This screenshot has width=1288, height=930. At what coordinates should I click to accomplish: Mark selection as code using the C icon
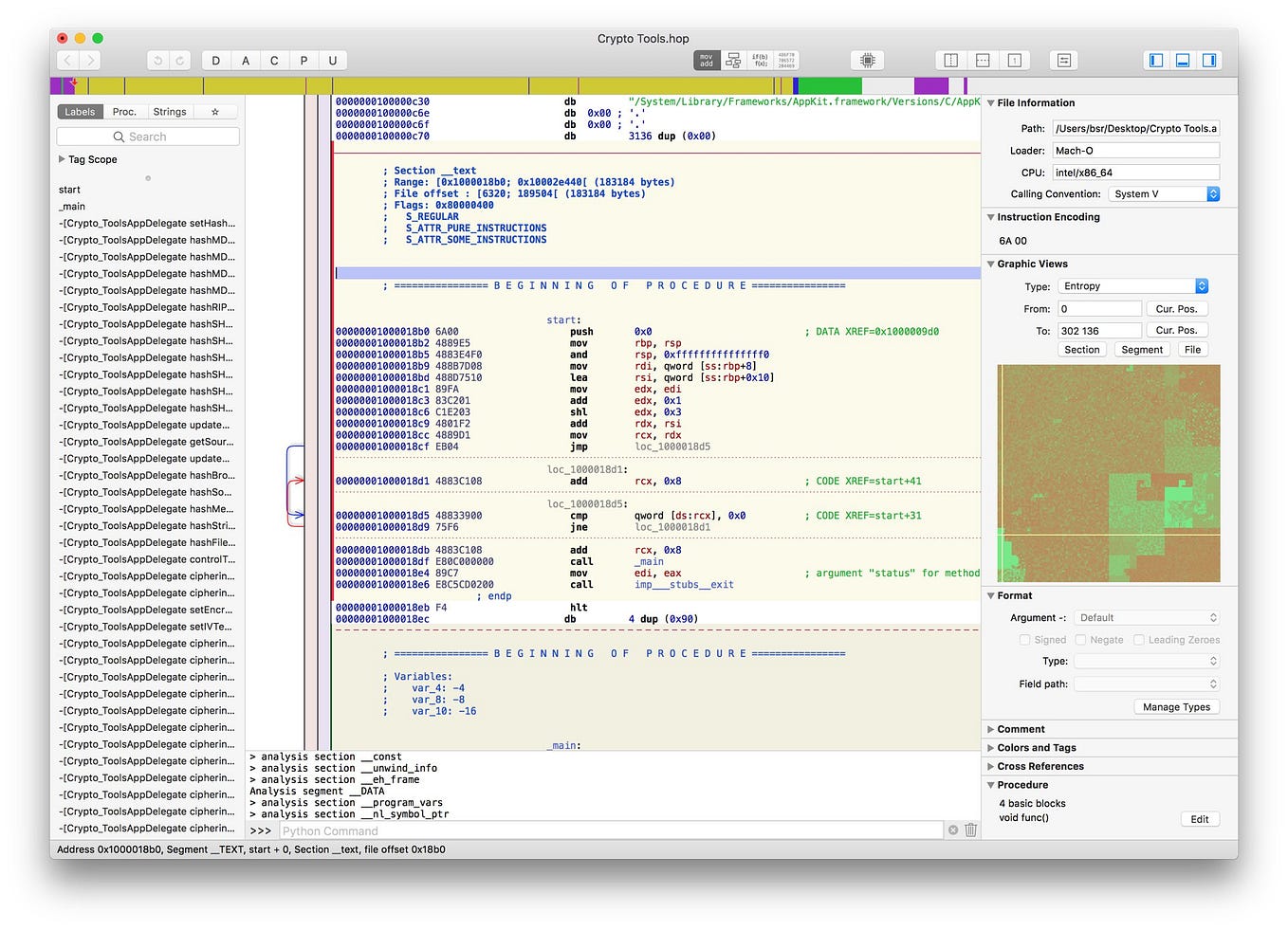click(x=274, y=60)
